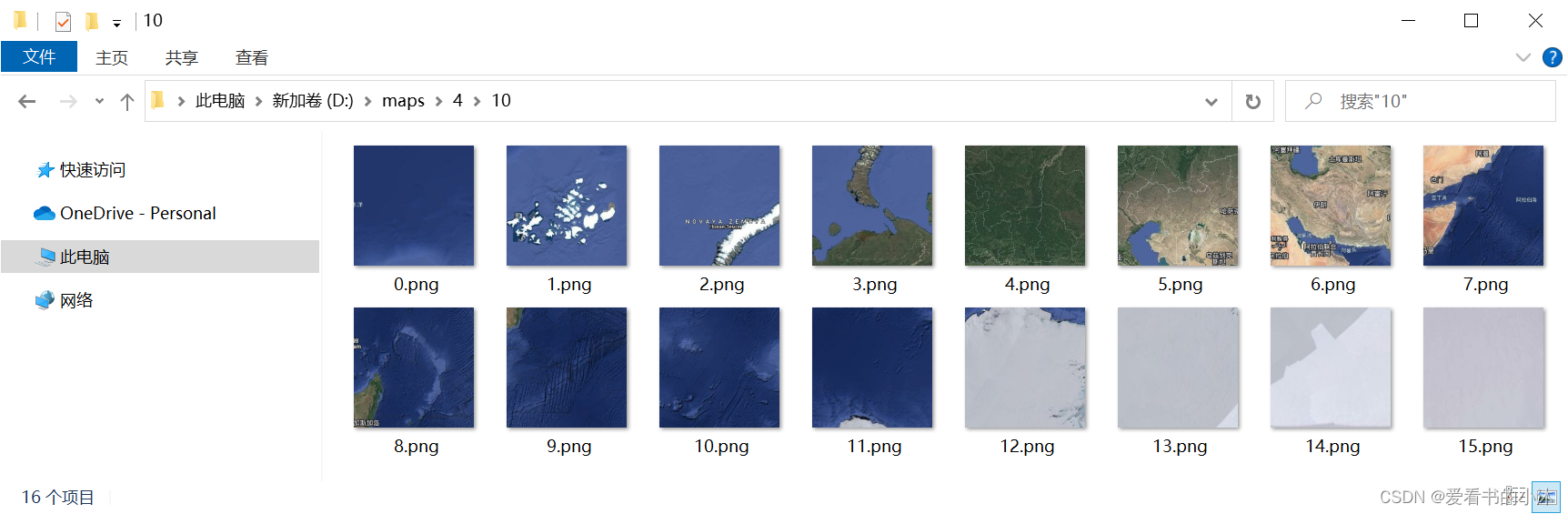Select the 8.png thumbnail
1568x514 pixels.
(414, 368)
